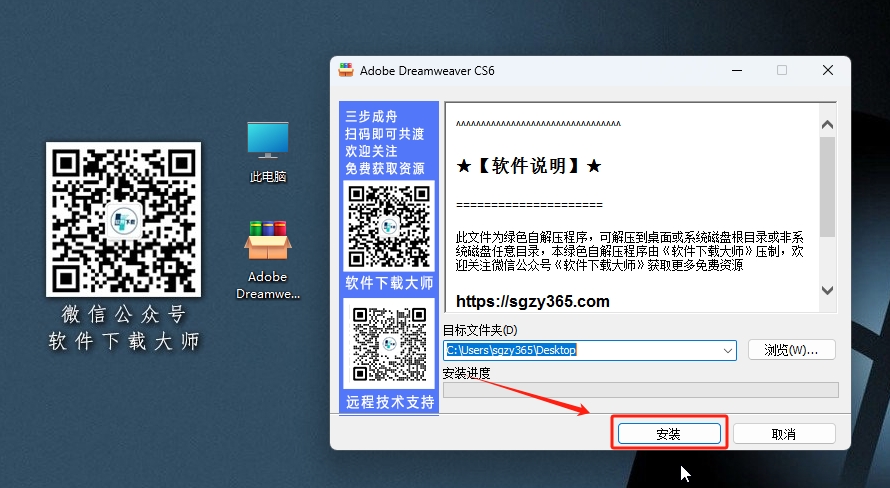Click the destination path C:\Users\sgzy365\Desktop field

click(x=590, y=350)
